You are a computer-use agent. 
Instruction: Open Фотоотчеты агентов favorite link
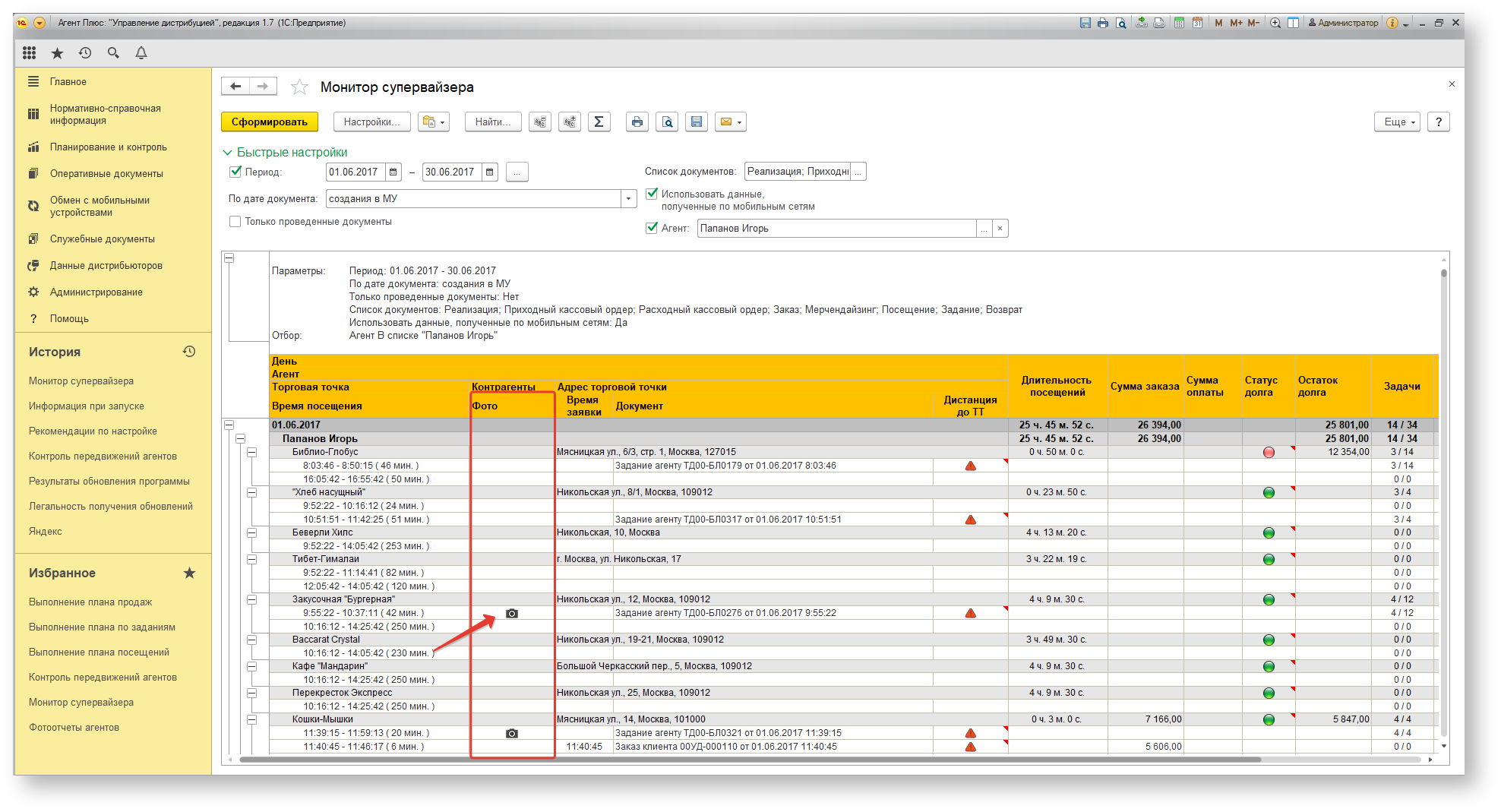(74, 727)
